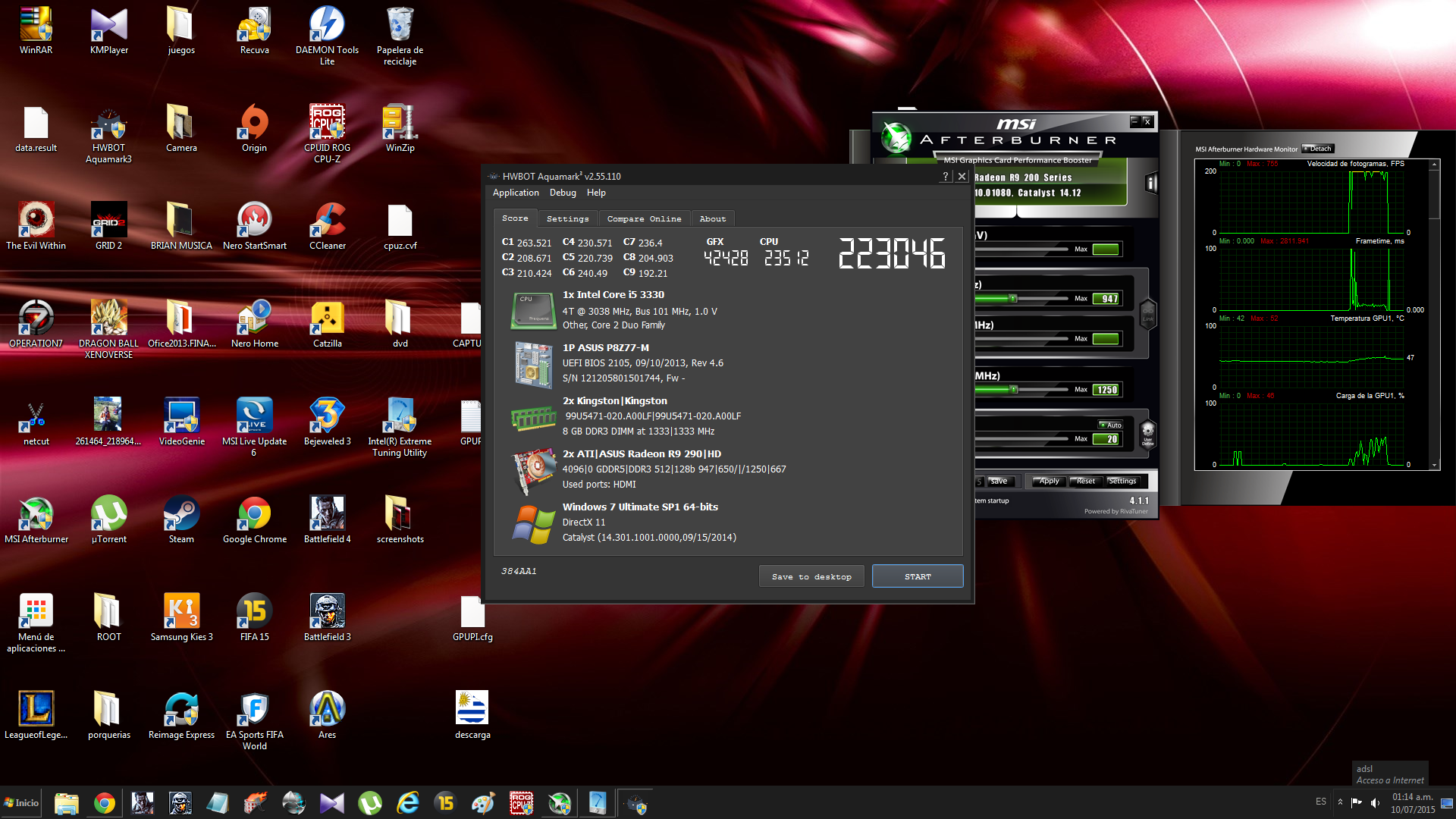Open the Nero StartSmart shortcut
The width and height of the screenshot is (1456, 819).
pos(254,227)
